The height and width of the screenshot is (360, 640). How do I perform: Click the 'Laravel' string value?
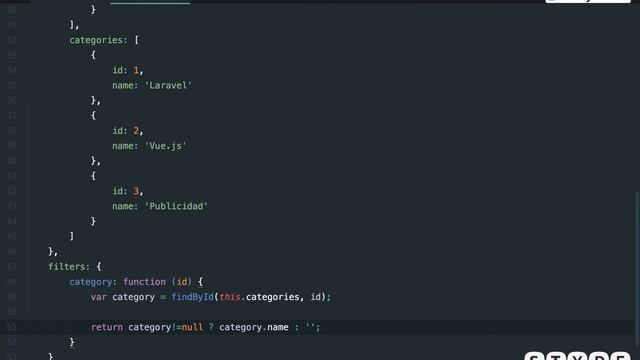click(x=168, y=85)
